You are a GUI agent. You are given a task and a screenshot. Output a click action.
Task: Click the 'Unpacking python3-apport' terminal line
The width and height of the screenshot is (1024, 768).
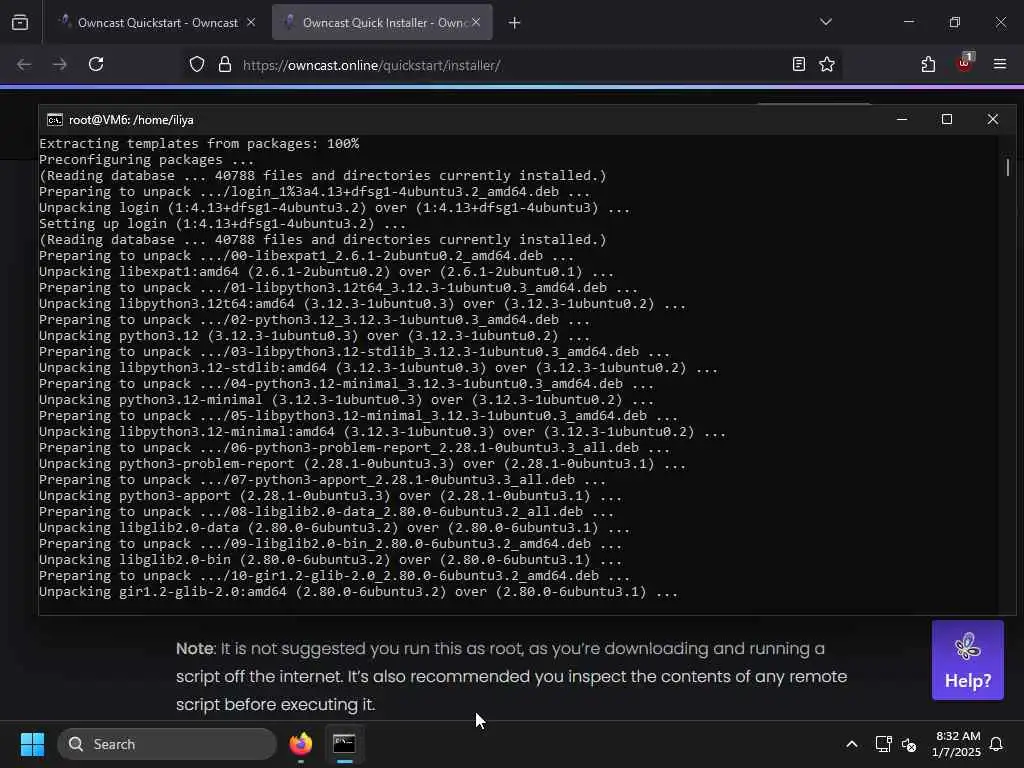(x=330, y=496)
